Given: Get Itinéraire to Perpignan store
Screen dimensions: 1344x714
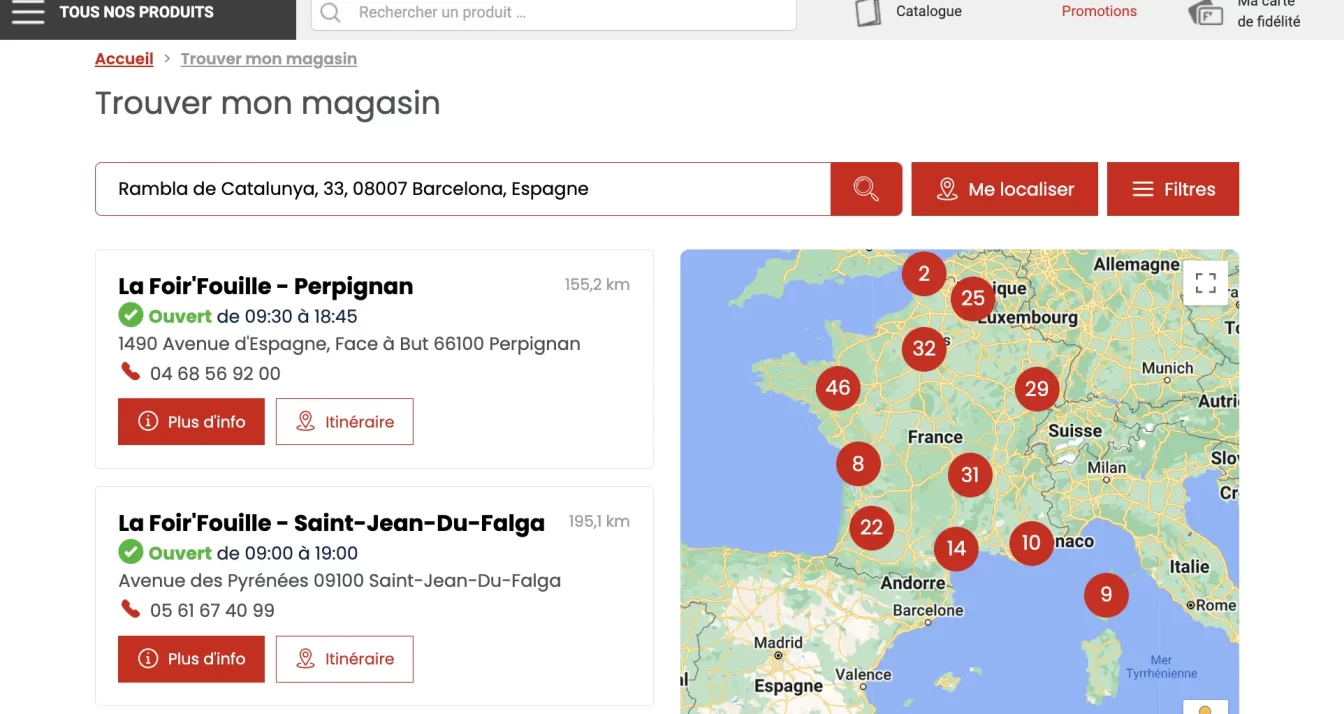Looking at the screenshot, I should [x=345, y=422].
